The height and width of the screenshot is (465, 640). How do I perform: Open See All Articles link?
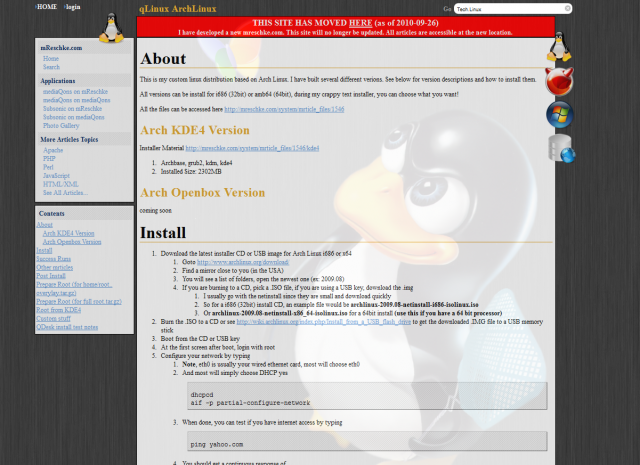tap(65, 193)
